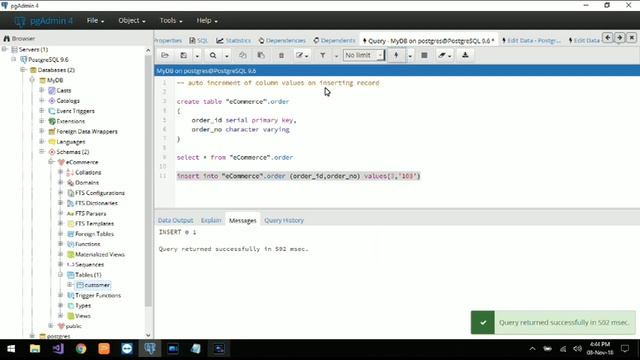Select the Casts tree item
Viewport: 640px width, 360px height.
(64, 90)
